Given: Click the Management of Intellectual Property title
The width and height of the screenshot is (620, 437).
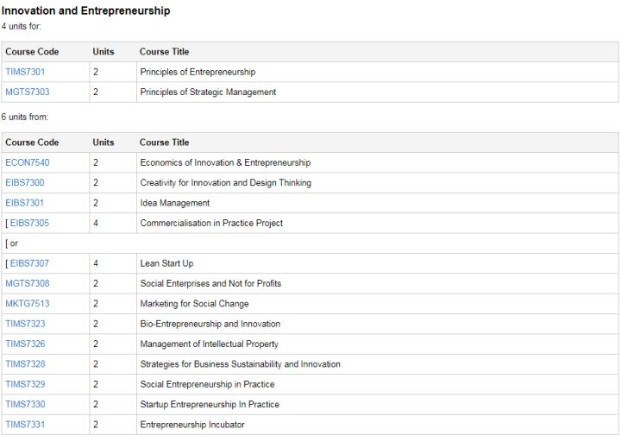Looking at the screenshot, I should coord(209,344).
